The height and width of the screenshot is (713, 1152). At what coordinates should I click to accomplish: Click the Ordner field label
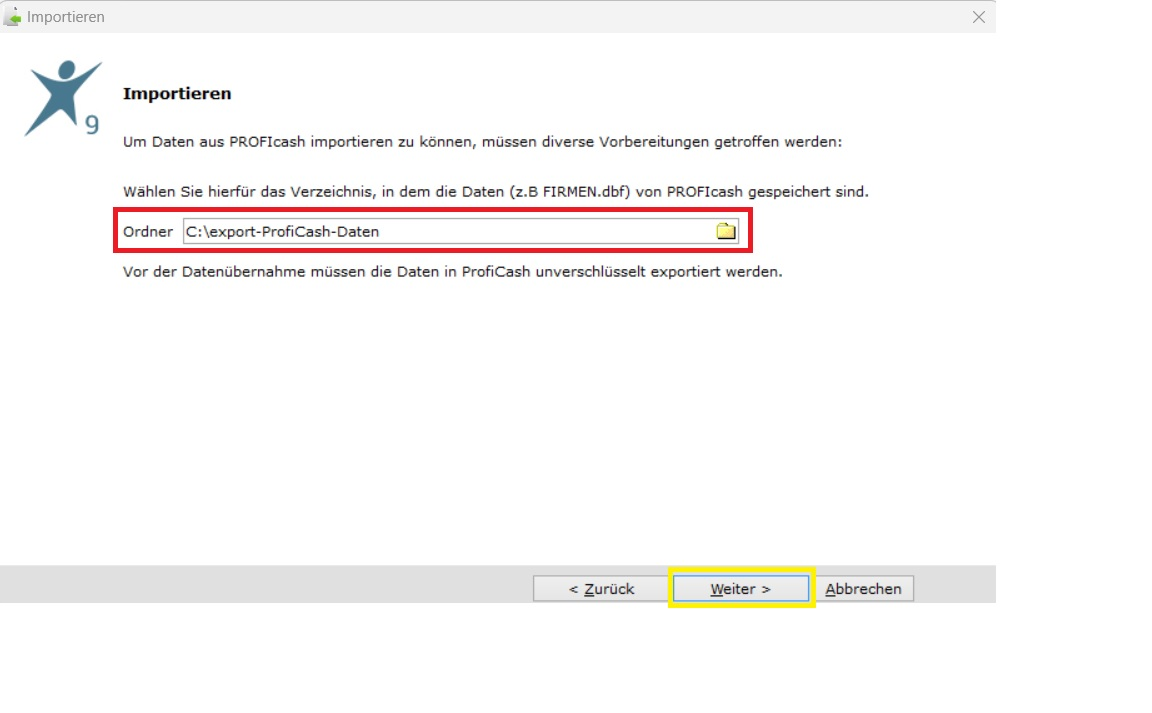pos(148,232)
